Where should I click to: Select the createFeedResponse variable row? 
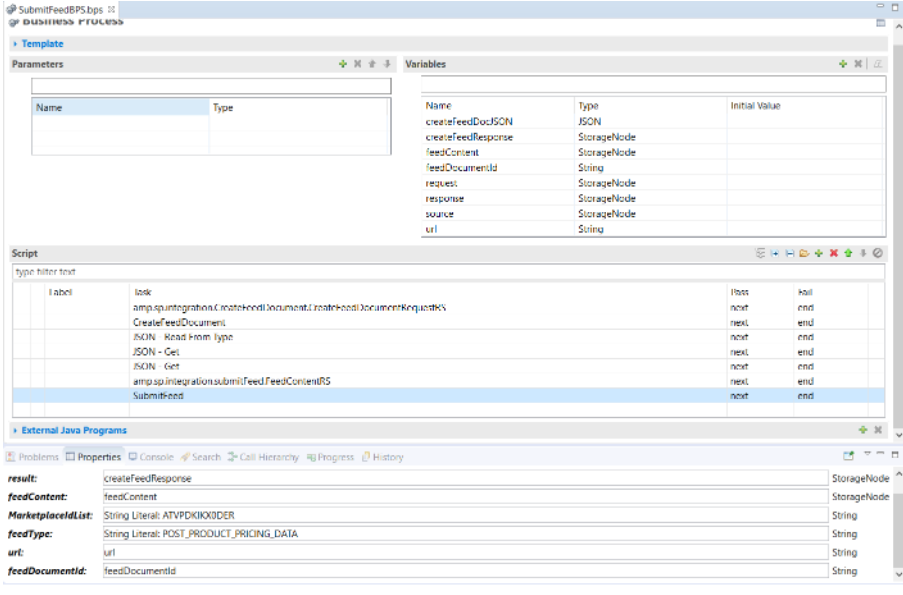click(653, 137)
